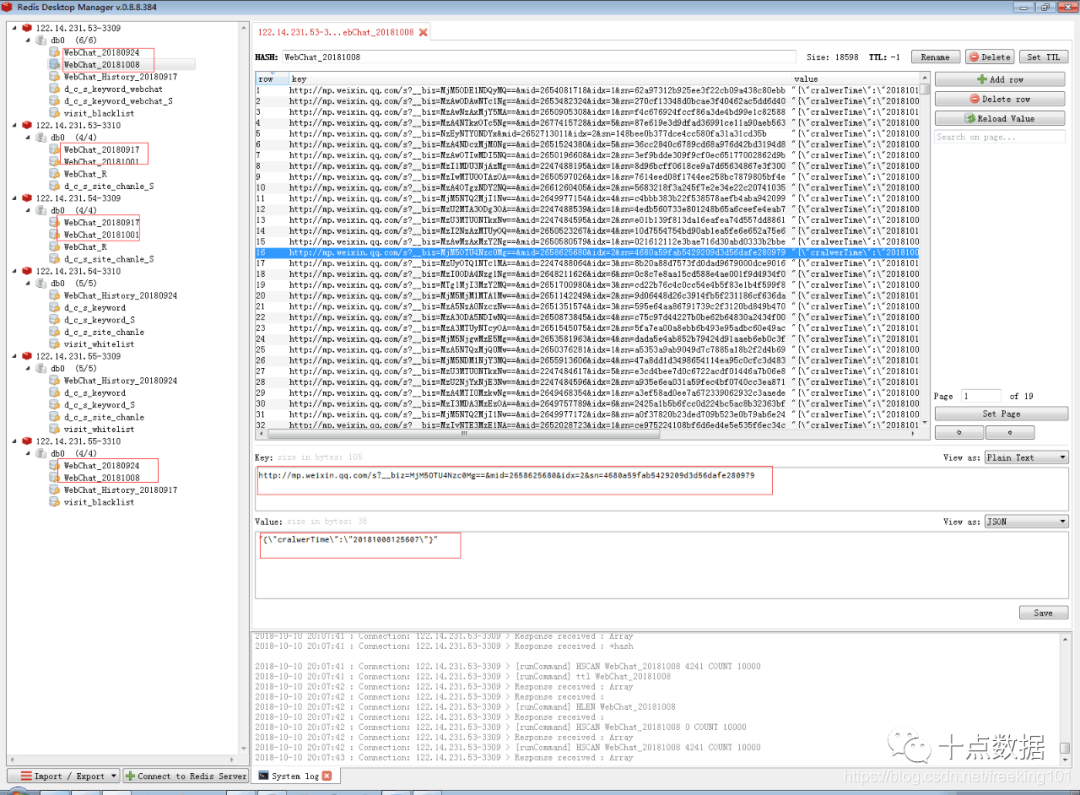Select visit_blacklist under server 122.14.231.55-3310
Viewport: 1080px width, 795px height.
(x=98, y=502)
